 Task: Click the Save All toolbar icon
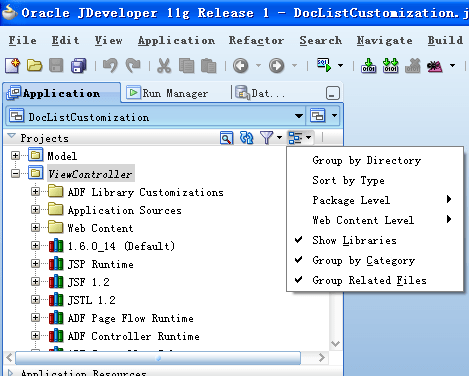pos(79,65)
